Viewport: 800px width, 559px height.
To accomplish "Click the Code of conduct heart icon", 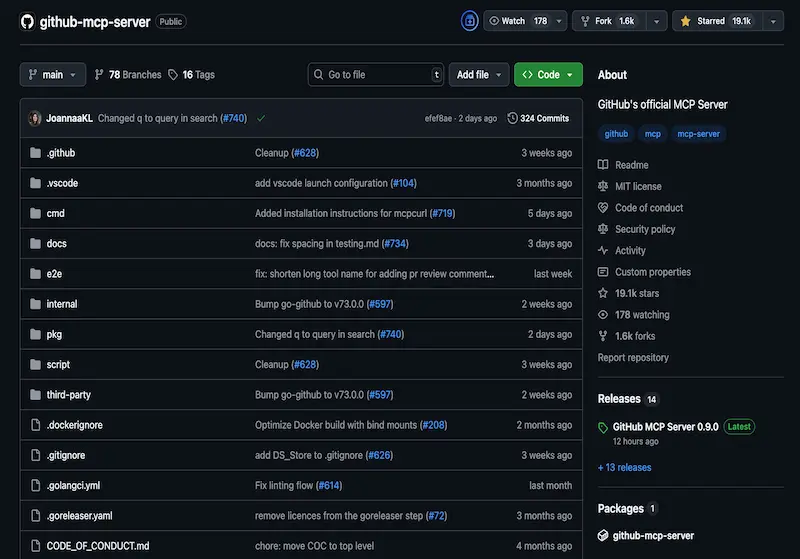I will (603, 208).
